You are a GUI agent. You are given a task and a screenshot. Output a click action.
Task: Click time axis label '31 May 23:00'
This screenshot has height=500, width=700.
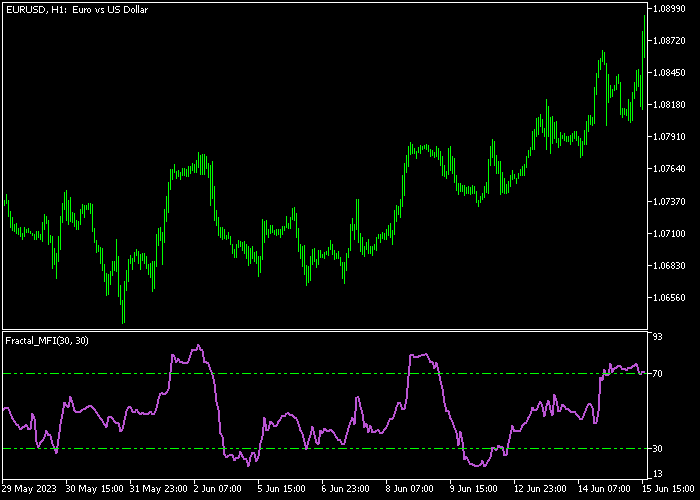point(158,489)
